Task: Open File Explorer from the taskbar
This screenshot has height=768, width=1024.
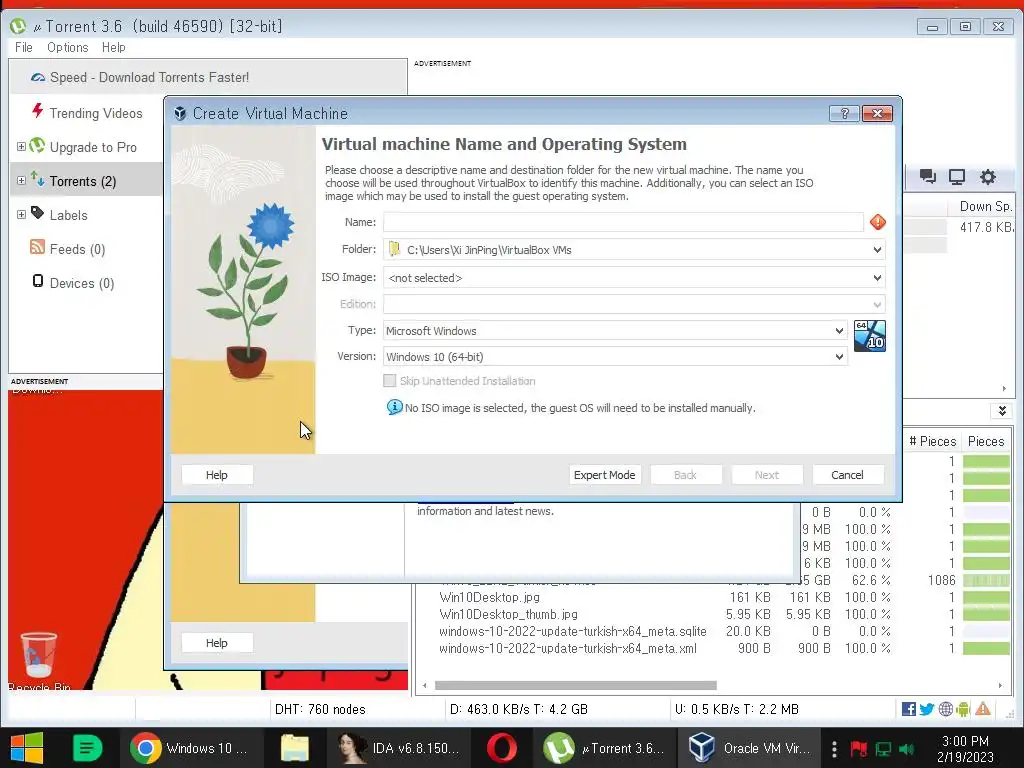Action: (x=295, y=748)
